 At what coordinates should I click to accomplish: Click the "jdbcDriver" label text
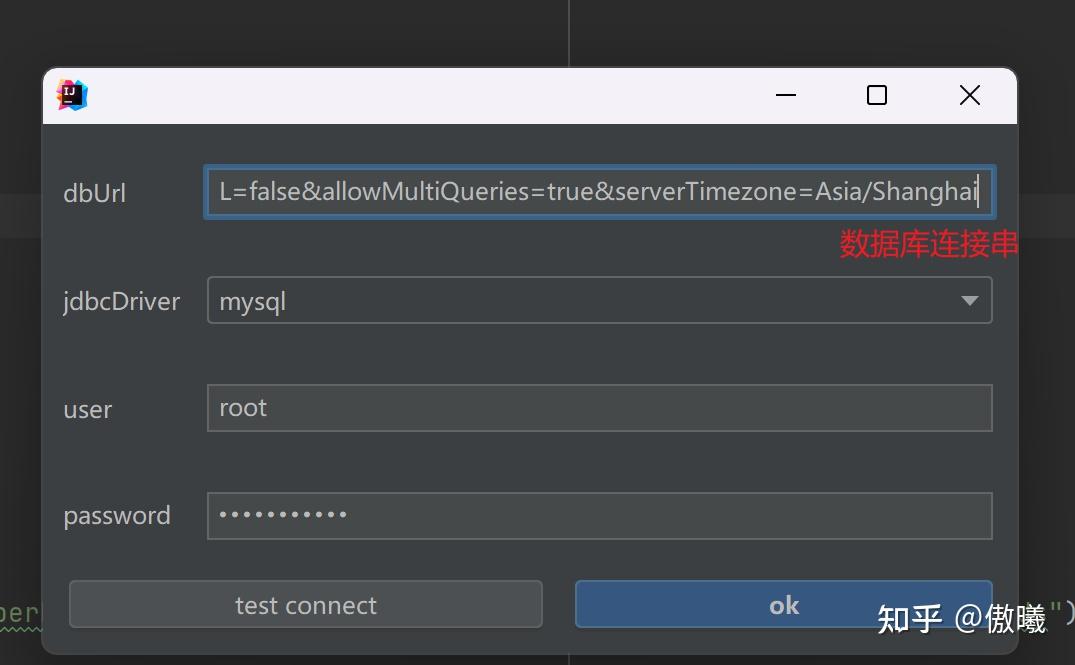[121, 300]
